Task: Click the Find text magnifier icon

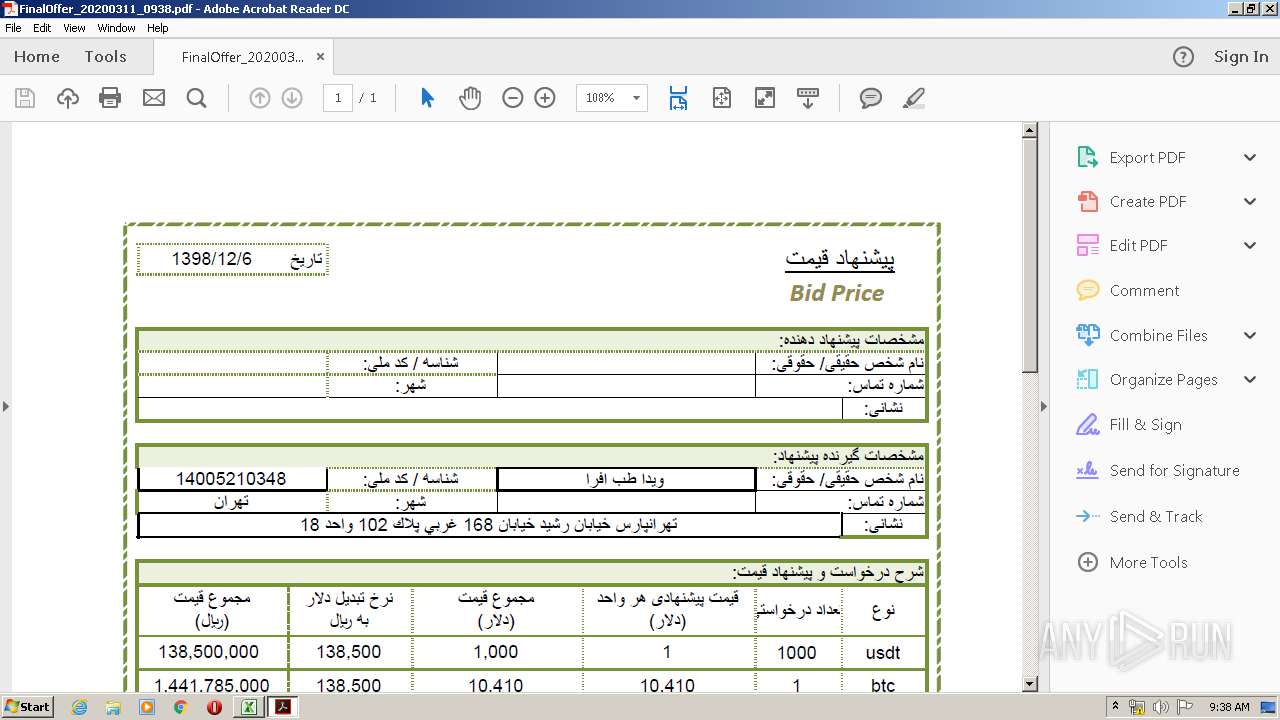Action: (197, 98)
